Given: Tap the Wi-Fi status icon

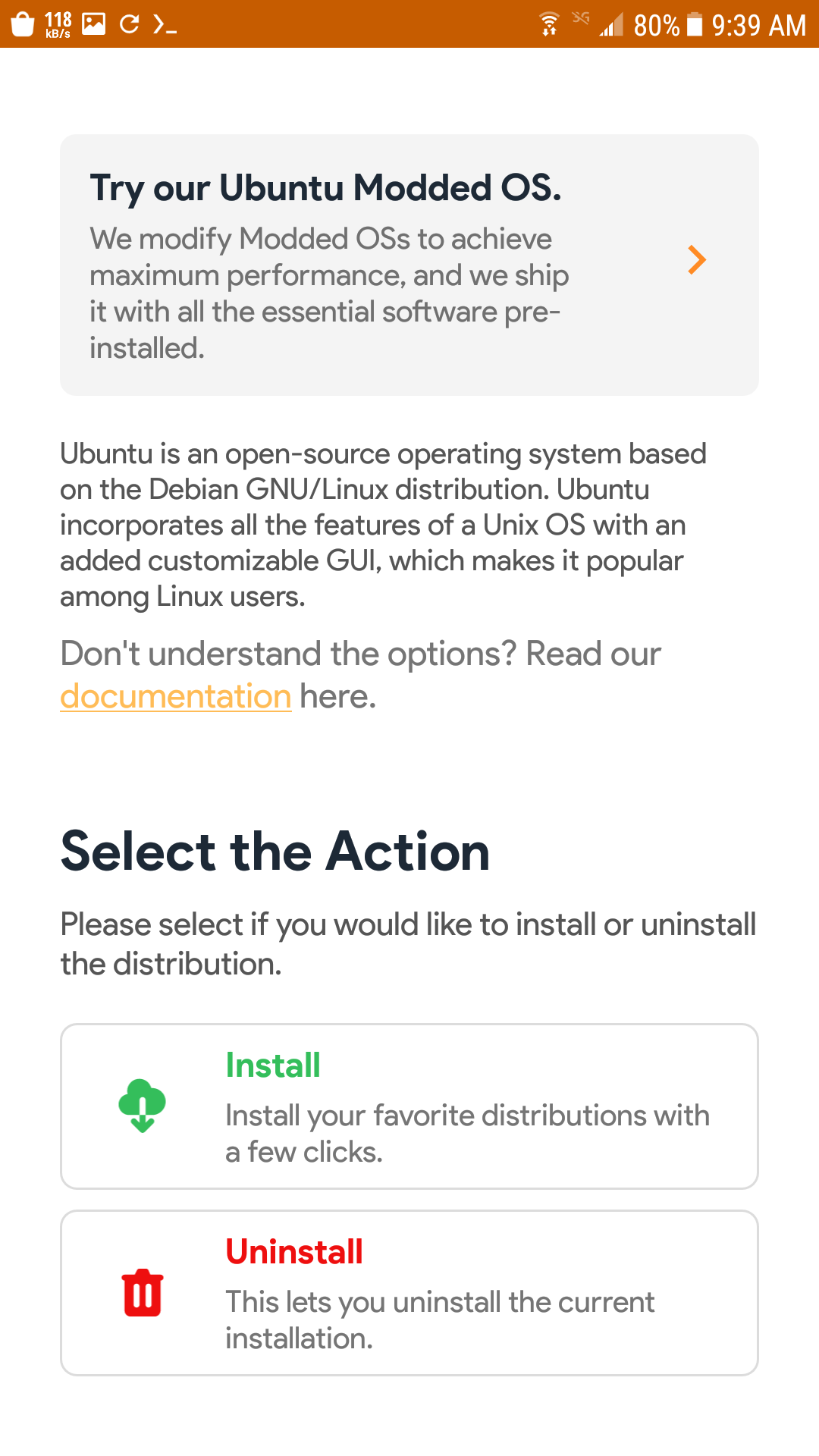Looking at the screenshot, I should [549, 24].
